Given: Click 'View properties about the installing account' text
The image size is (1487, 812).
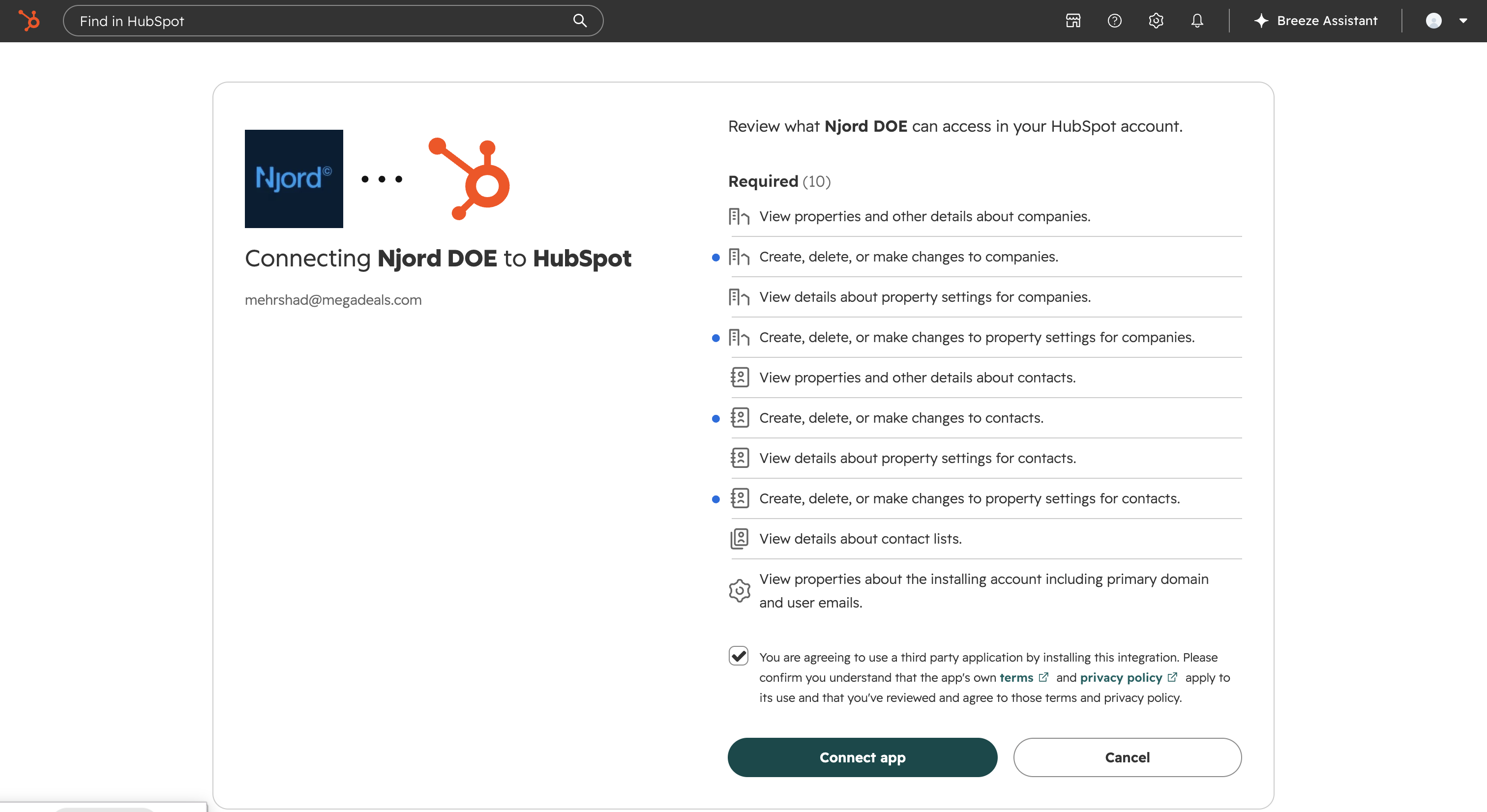Looking at the screenshot, I should pyautogui.click(x=983, y=591).
